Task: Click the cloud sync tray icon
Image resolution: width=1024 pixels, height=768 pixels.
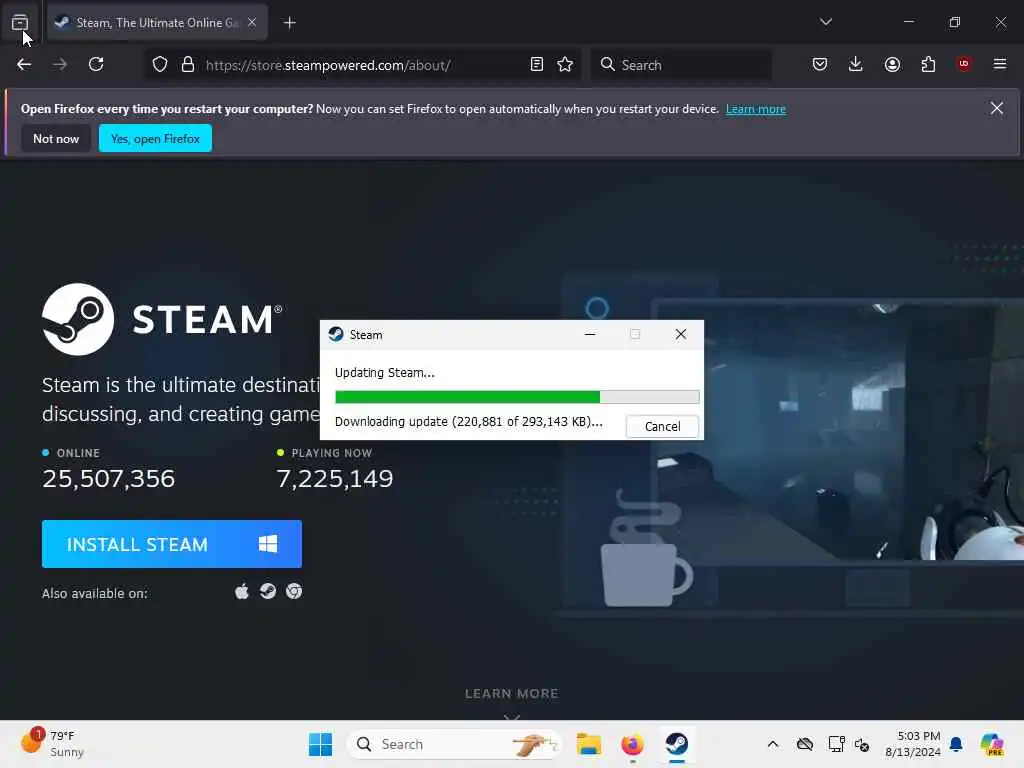Action: (x=805, y=744)
